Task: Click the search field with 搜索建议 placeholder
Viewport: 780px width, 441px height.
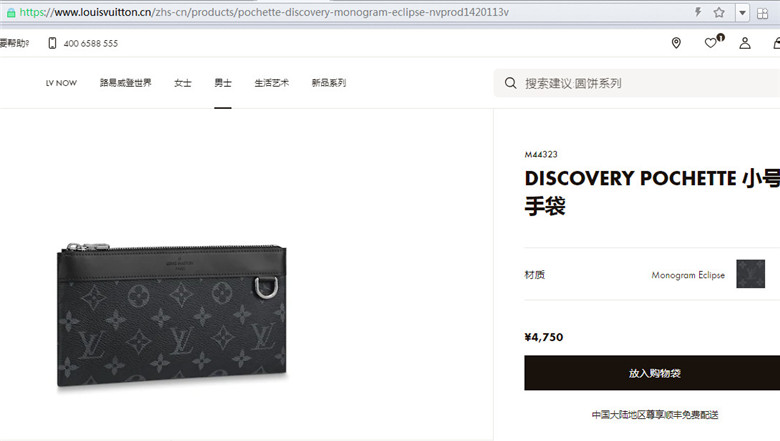Action: point(637,83)
